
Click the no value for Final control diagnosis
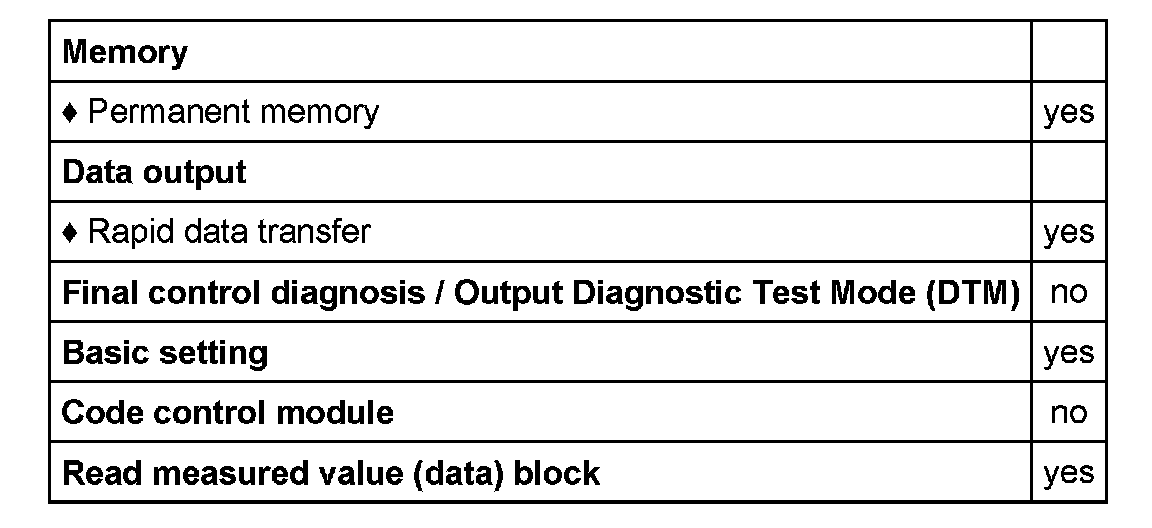click(x=1068, y=292)
